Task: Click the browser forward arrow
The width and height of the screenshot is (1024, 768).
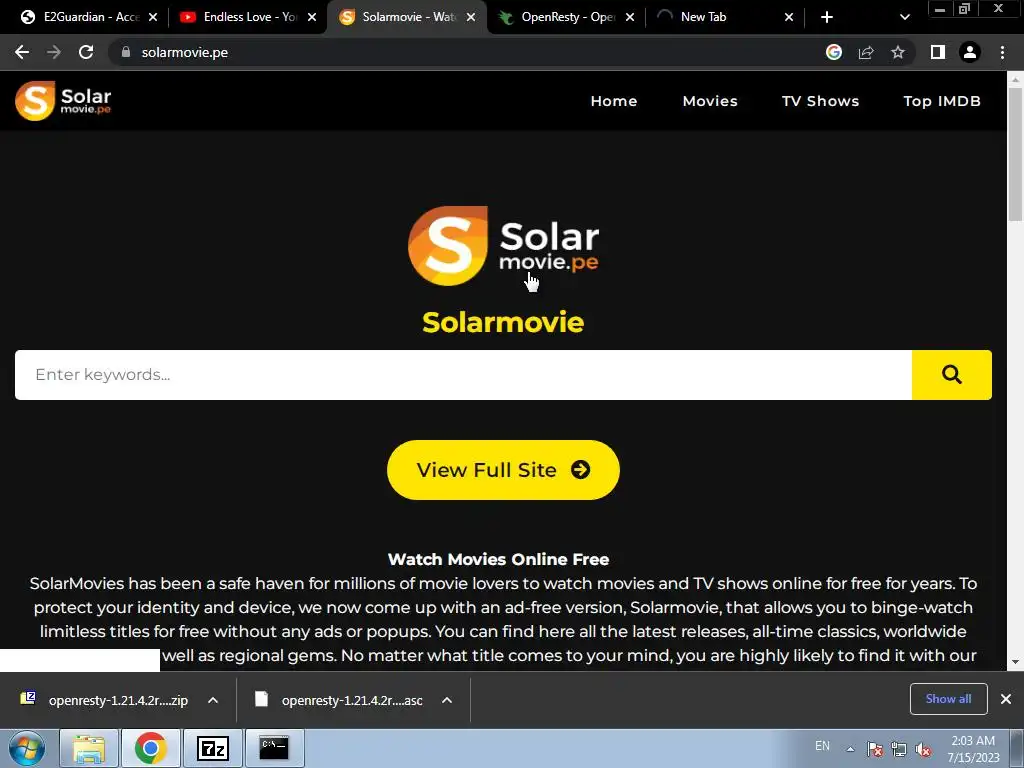Action: click(54, 52)
